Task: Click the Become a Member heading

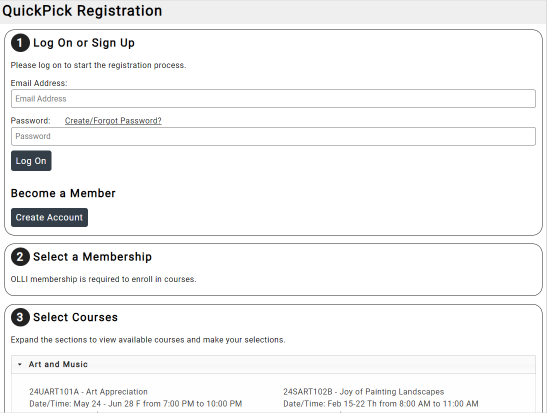Action: [x=63, y=193]
